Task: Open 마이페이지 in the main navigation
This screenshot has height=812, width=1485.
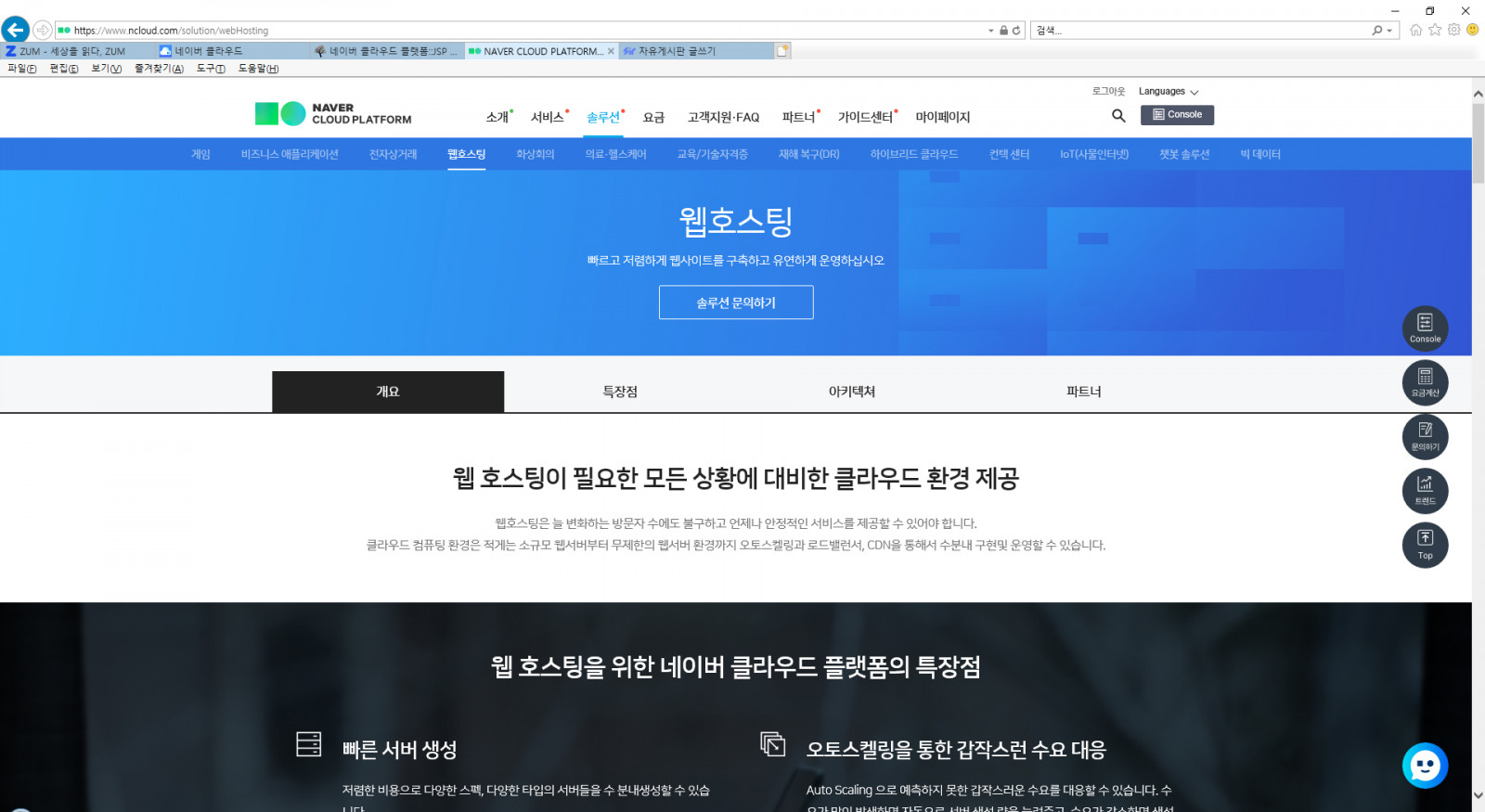Action: (943, 117)
